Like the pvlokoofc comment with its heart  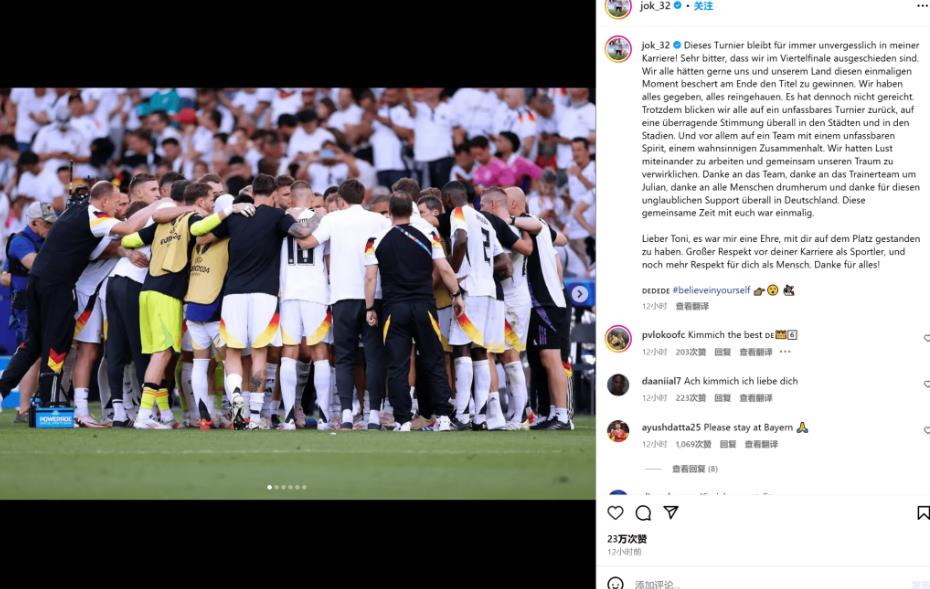pyautogui.click(x=926, y=339)
